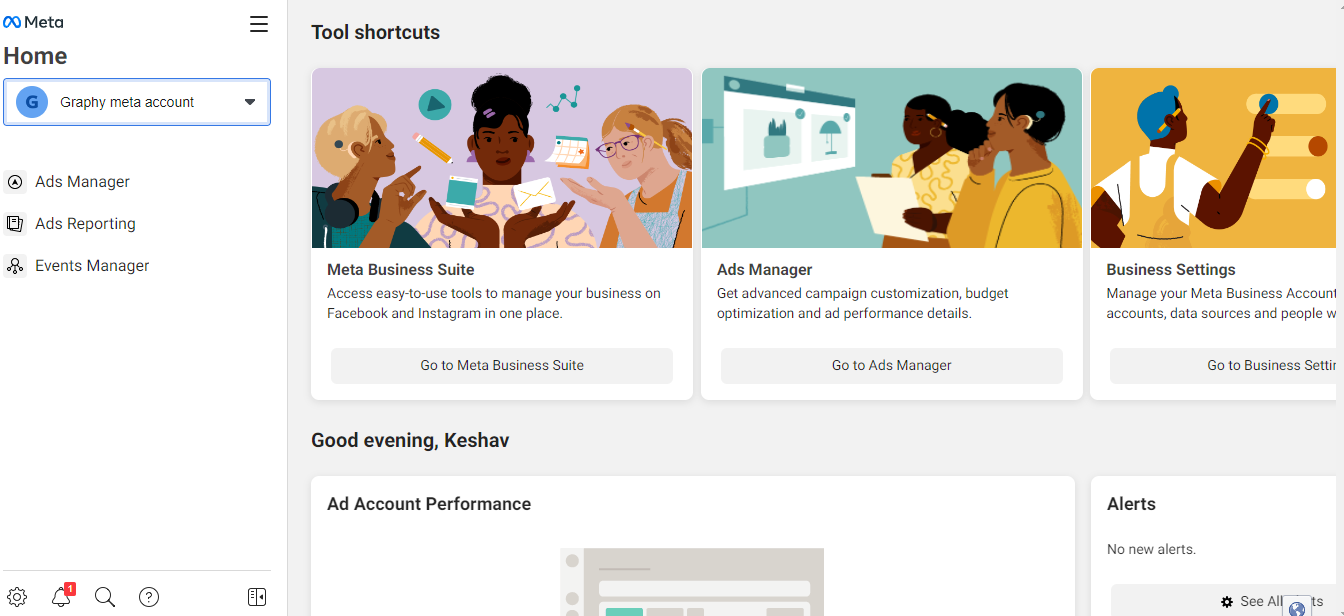
Task: Click the Ads Manager card illustration
Action: [892, 158]
